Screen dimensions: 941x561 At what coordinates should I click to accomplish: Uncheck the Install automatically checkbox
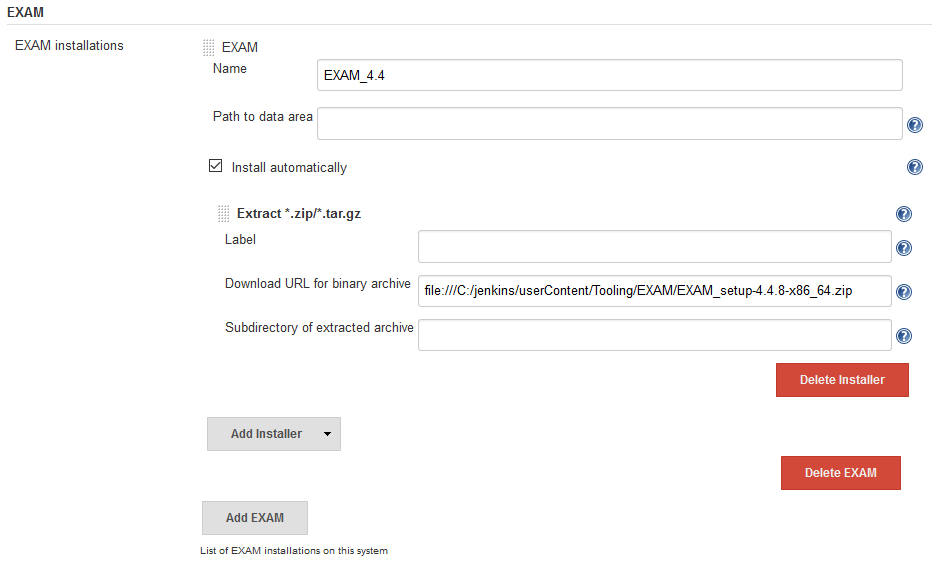click(x=215, y=166)
